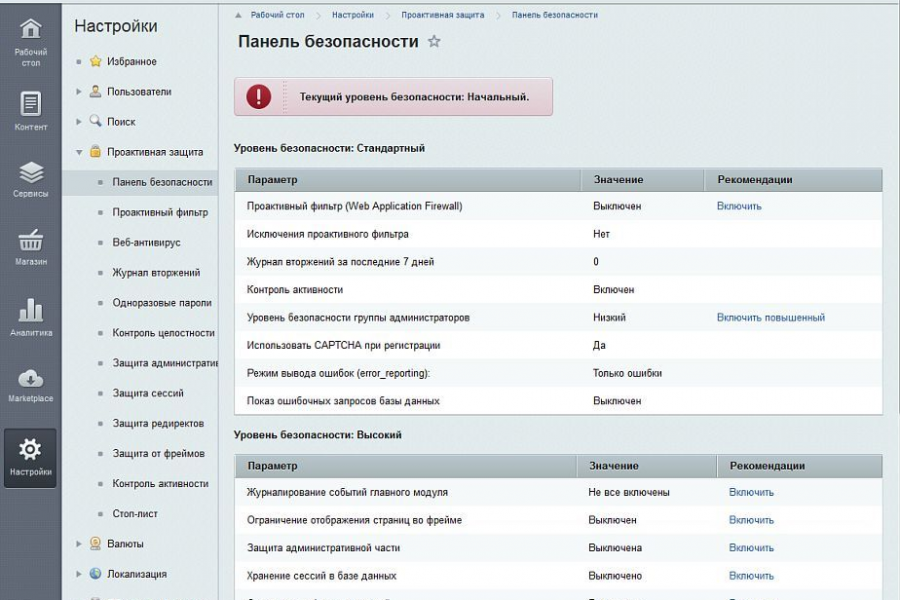The width and height of the screenshot is (900, 600).
Task: Collapse the Проактивная защита tree node
Action: coord(80,152)
